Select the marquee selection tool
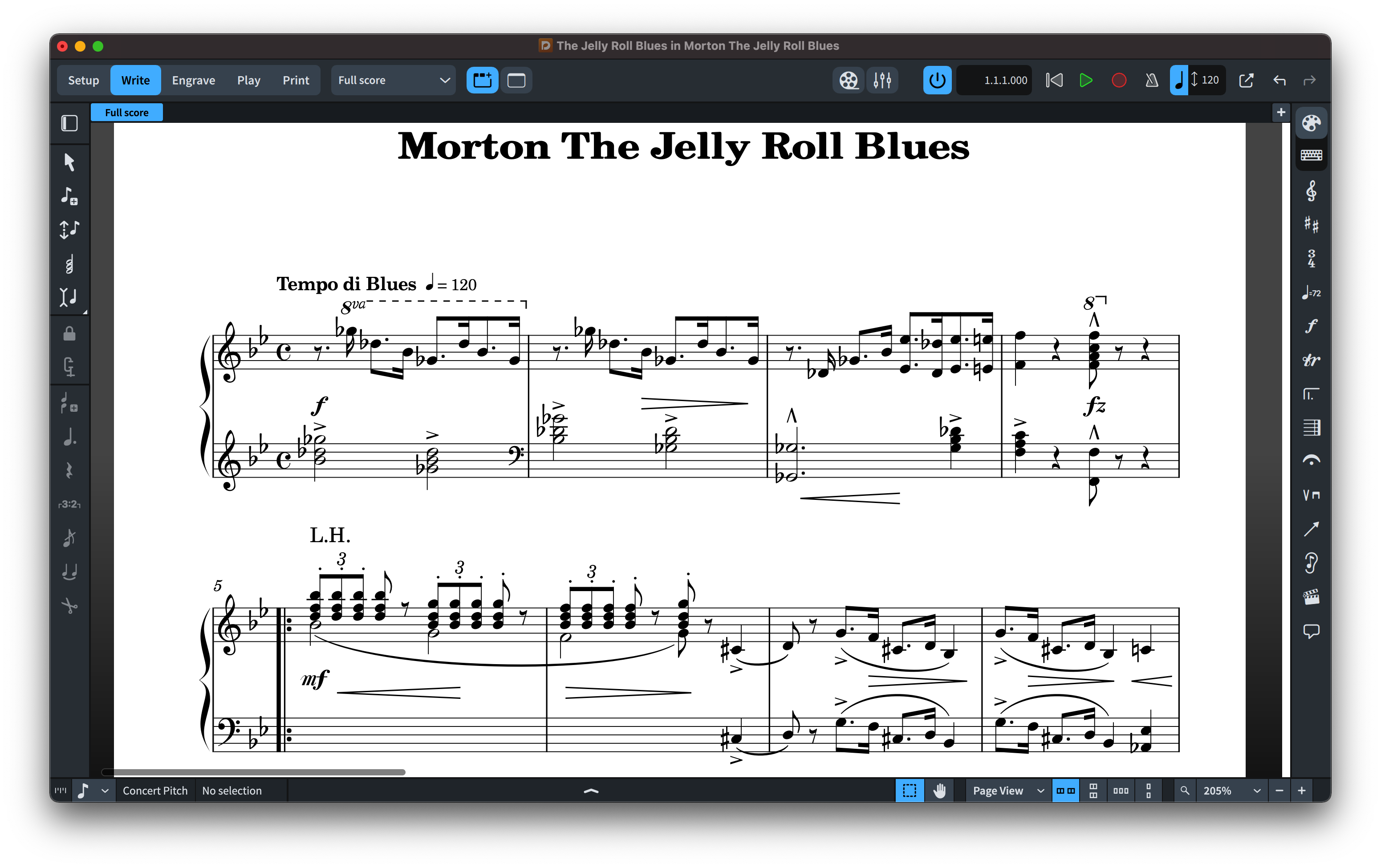 909,791
